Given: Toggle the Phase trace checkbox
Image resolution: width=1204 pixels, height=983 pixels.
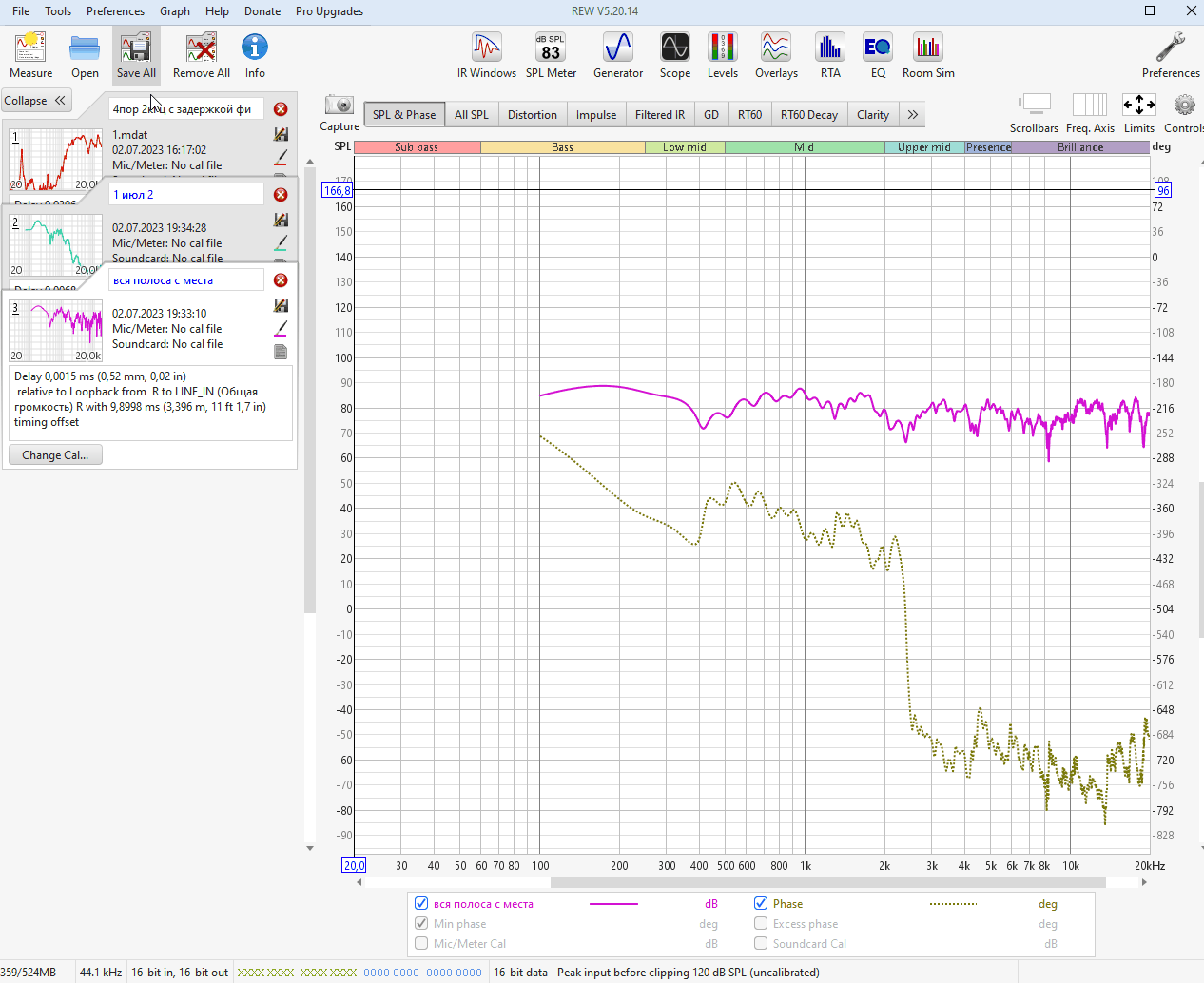Looking at the screenshot, I should 761,903.
